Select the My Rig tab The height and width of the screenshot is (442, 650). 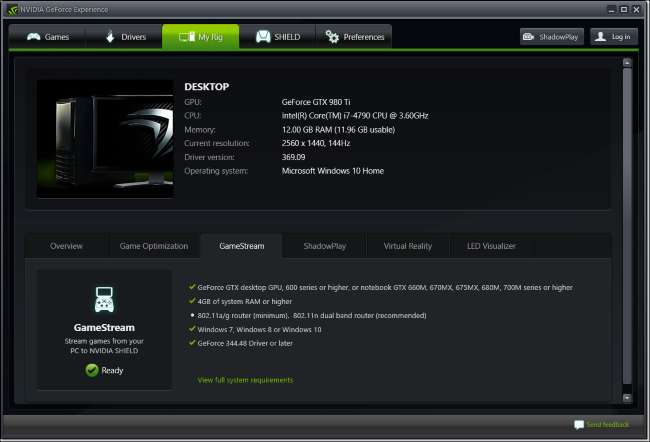[x=201, y=36]
